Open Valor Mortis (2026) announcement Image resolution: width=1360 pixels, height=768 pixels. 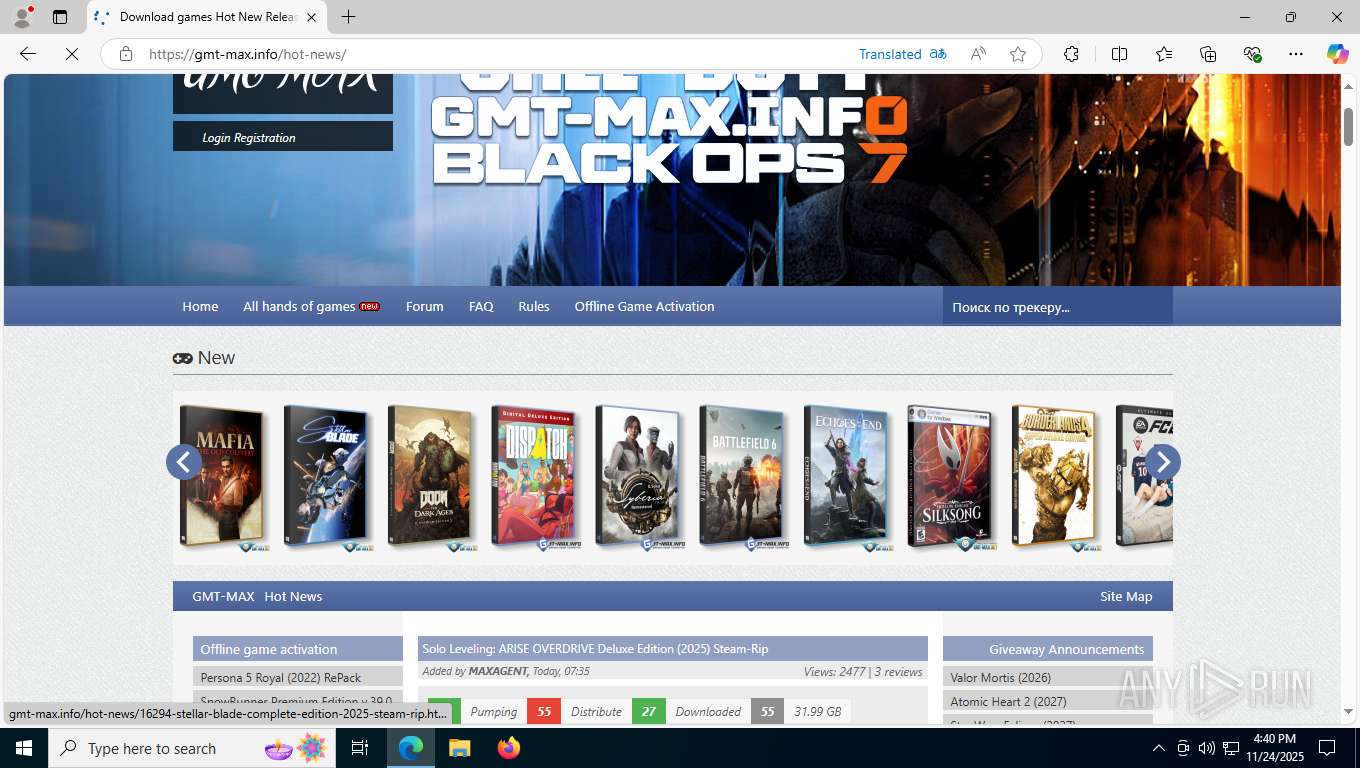coord(1000,677)
